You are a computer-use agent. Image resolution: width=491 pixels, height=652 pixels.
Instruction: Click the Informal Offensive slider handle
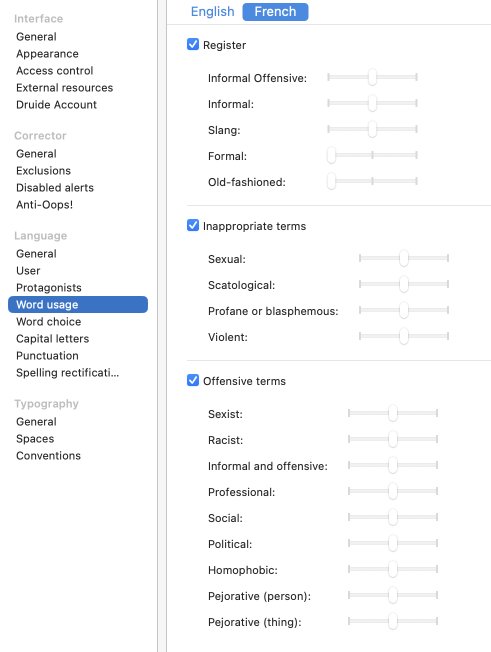[x=372, y=77]
